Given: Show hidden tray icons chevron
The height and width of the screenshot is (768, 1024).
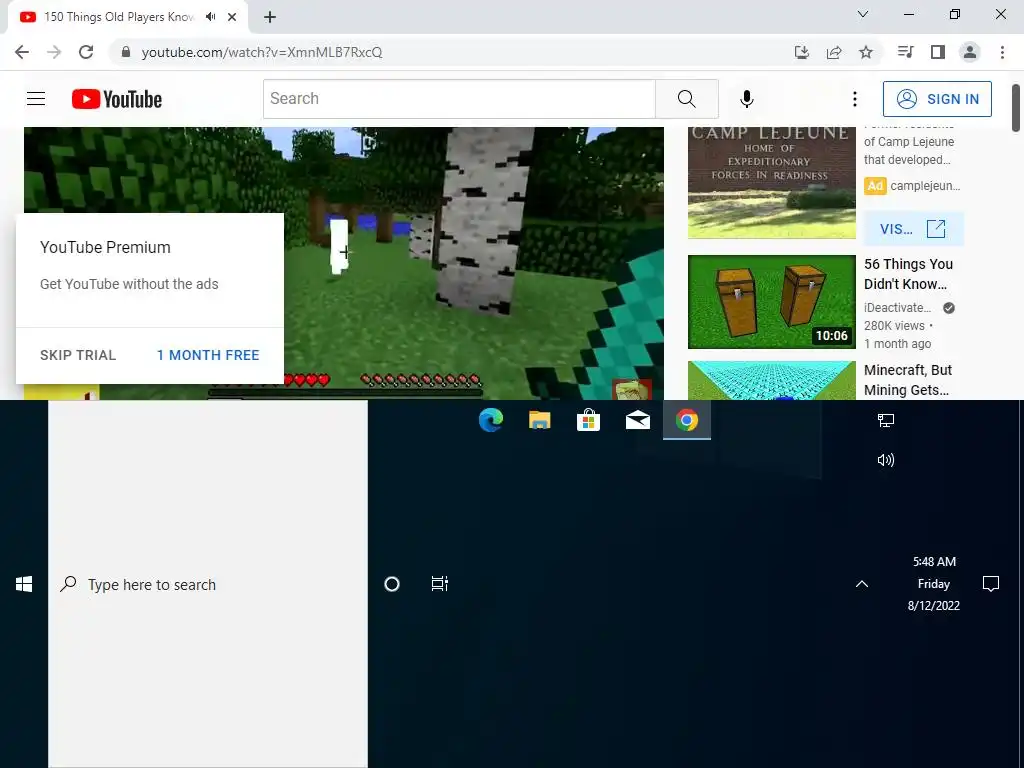Looking at the screenshot, I should pyautogui.click(x=862, y=584).
